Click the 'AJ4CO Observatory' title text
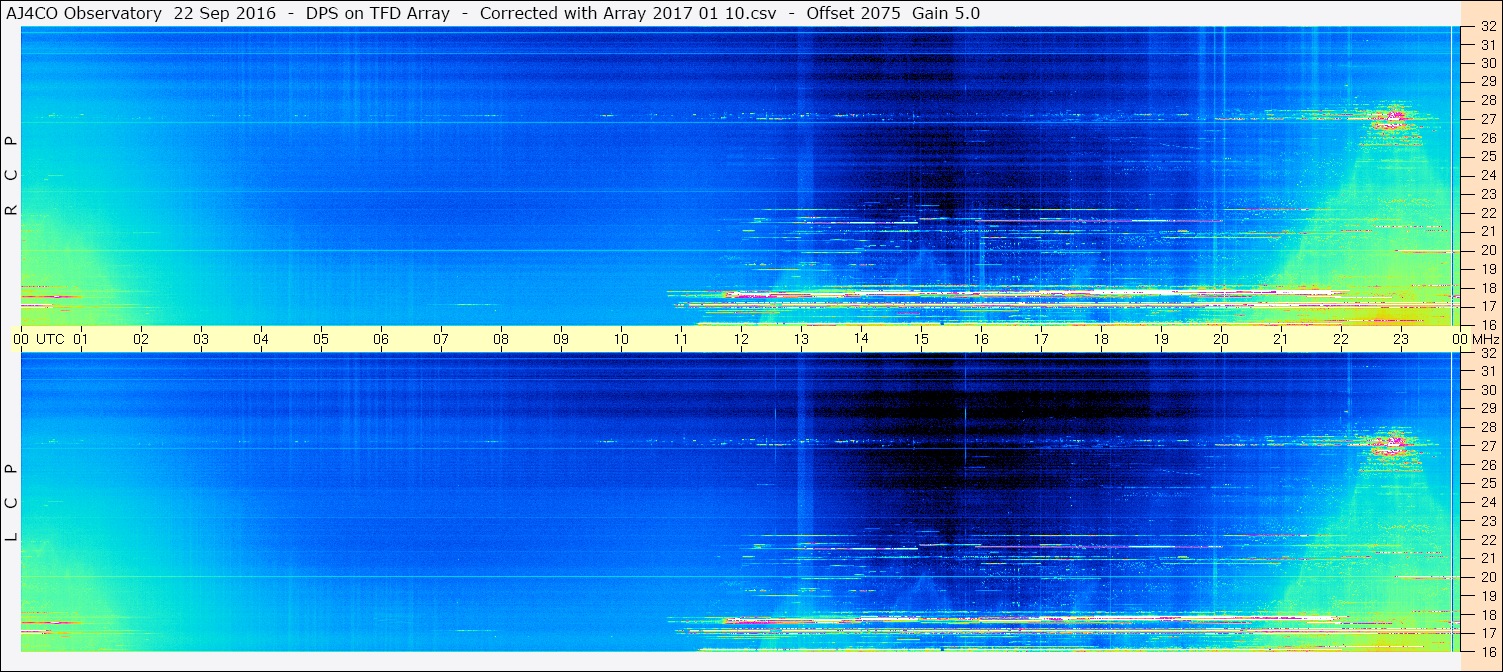The width and height of the screenshot is (1503, 672). click(x=85, y=13)
